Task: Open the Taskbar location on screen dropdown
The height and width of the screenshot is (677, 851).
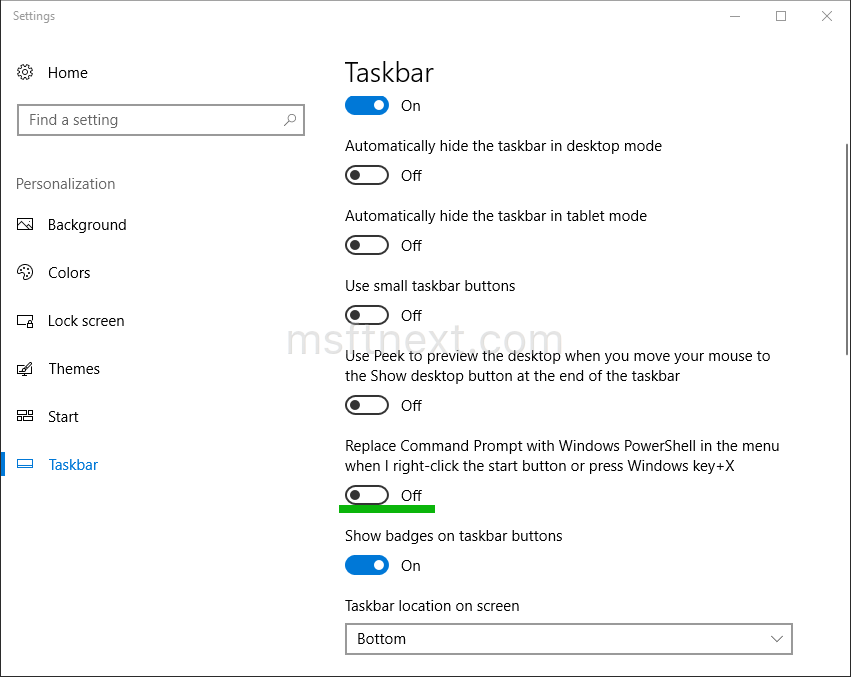Action: coord(568,639)
